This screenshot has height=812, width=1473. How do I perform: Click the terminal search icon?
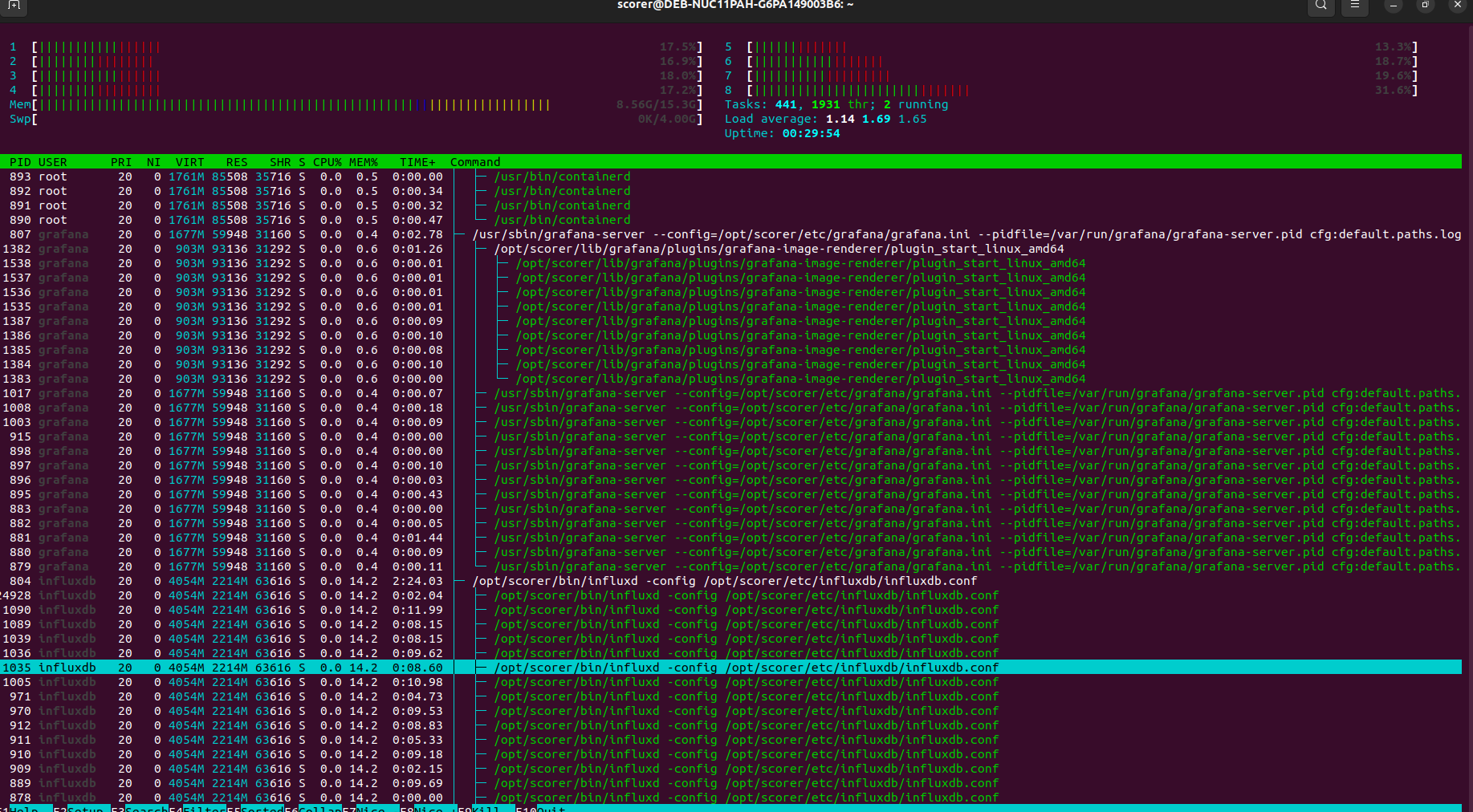1320,6
